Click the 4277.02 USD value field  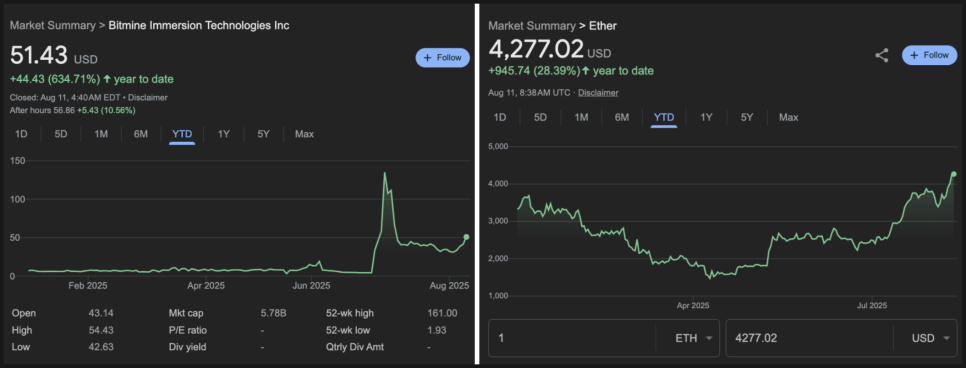tap(810, 338)
